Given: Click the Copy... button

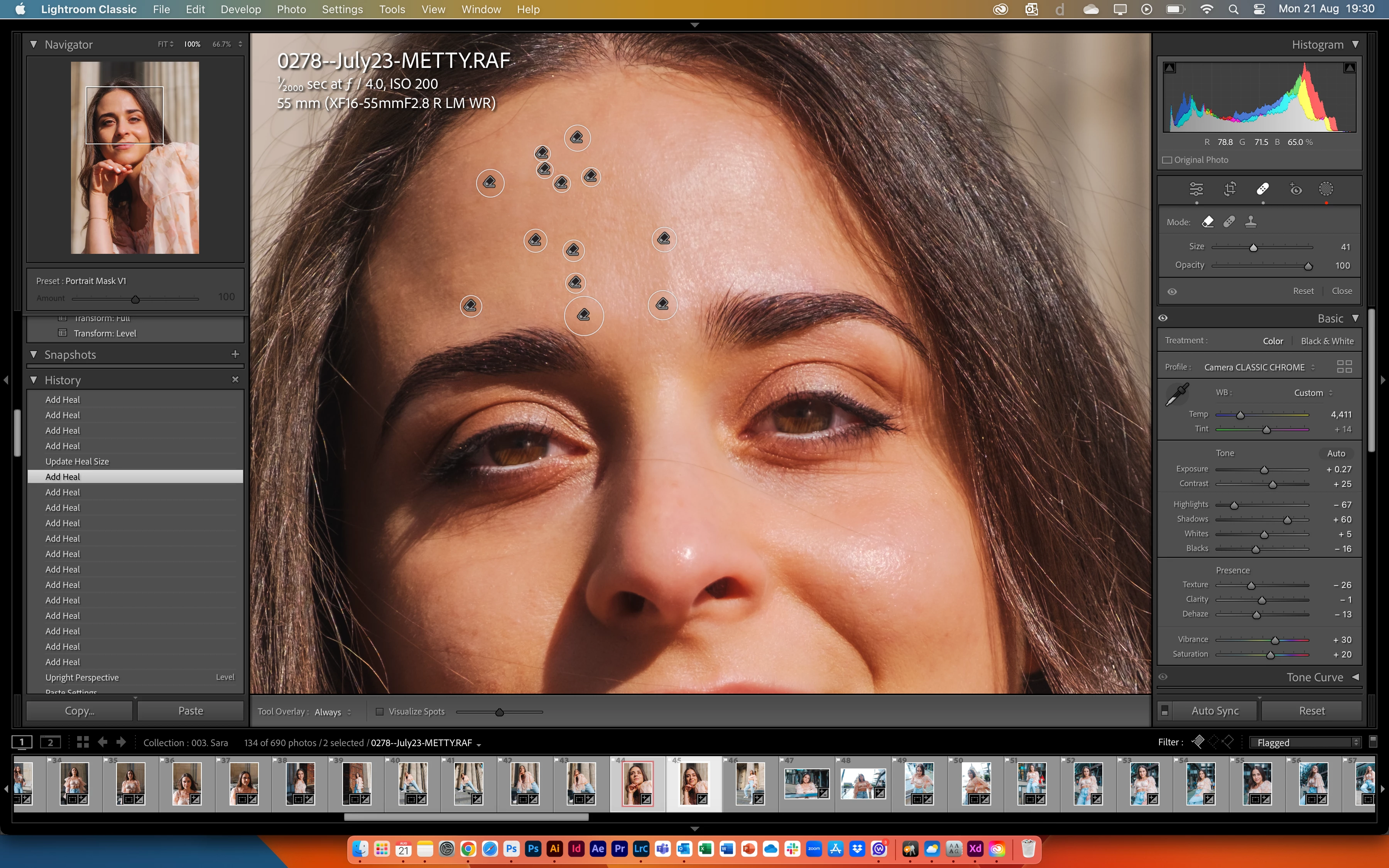Looking at the screenshot, I should [79, 711].
